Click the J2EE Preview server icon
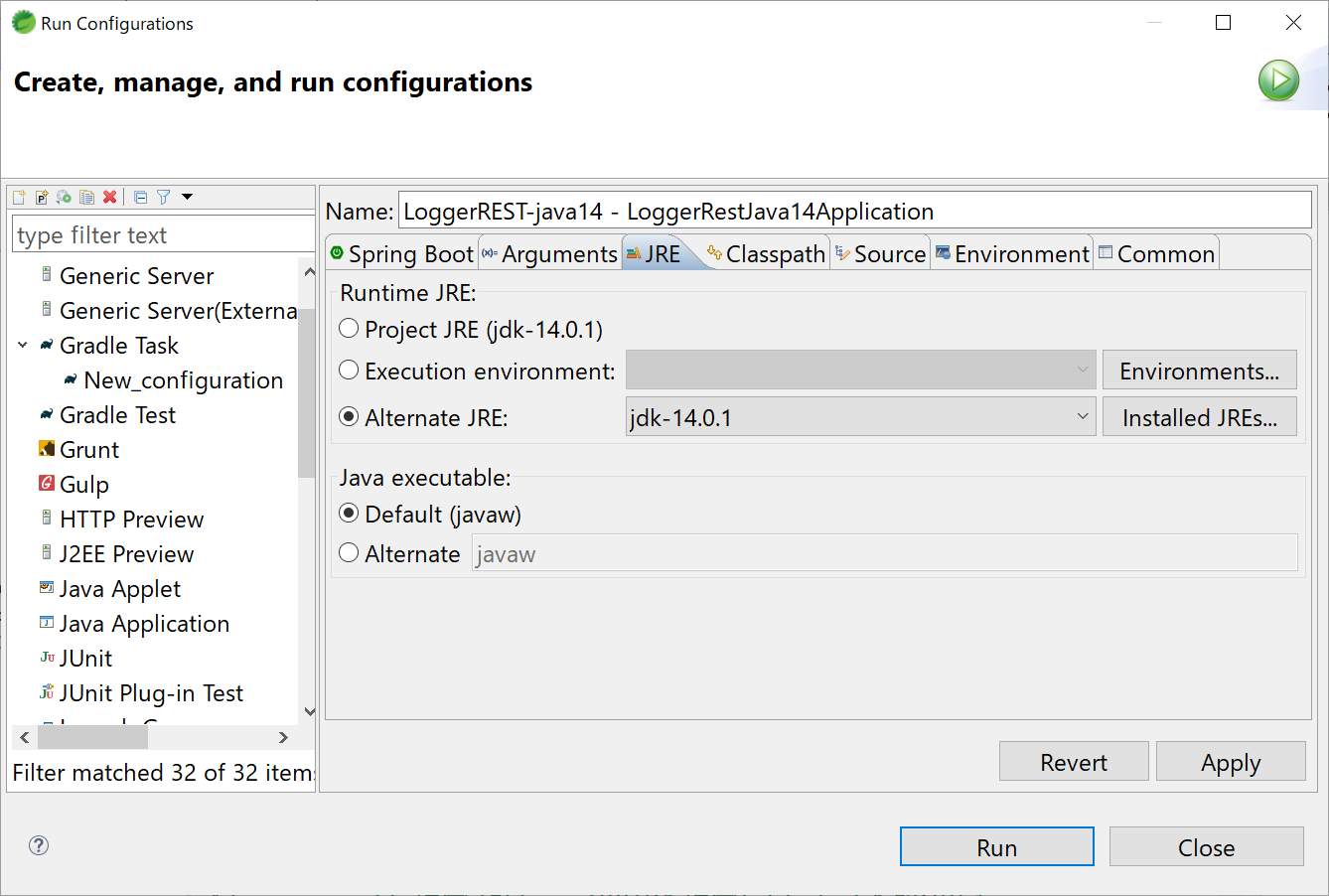This screenshot has height=896, width=1329. 47,553
